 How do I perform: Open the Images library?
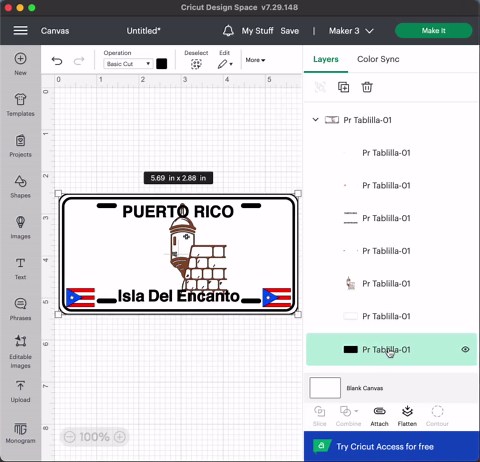tap(20, 227)
